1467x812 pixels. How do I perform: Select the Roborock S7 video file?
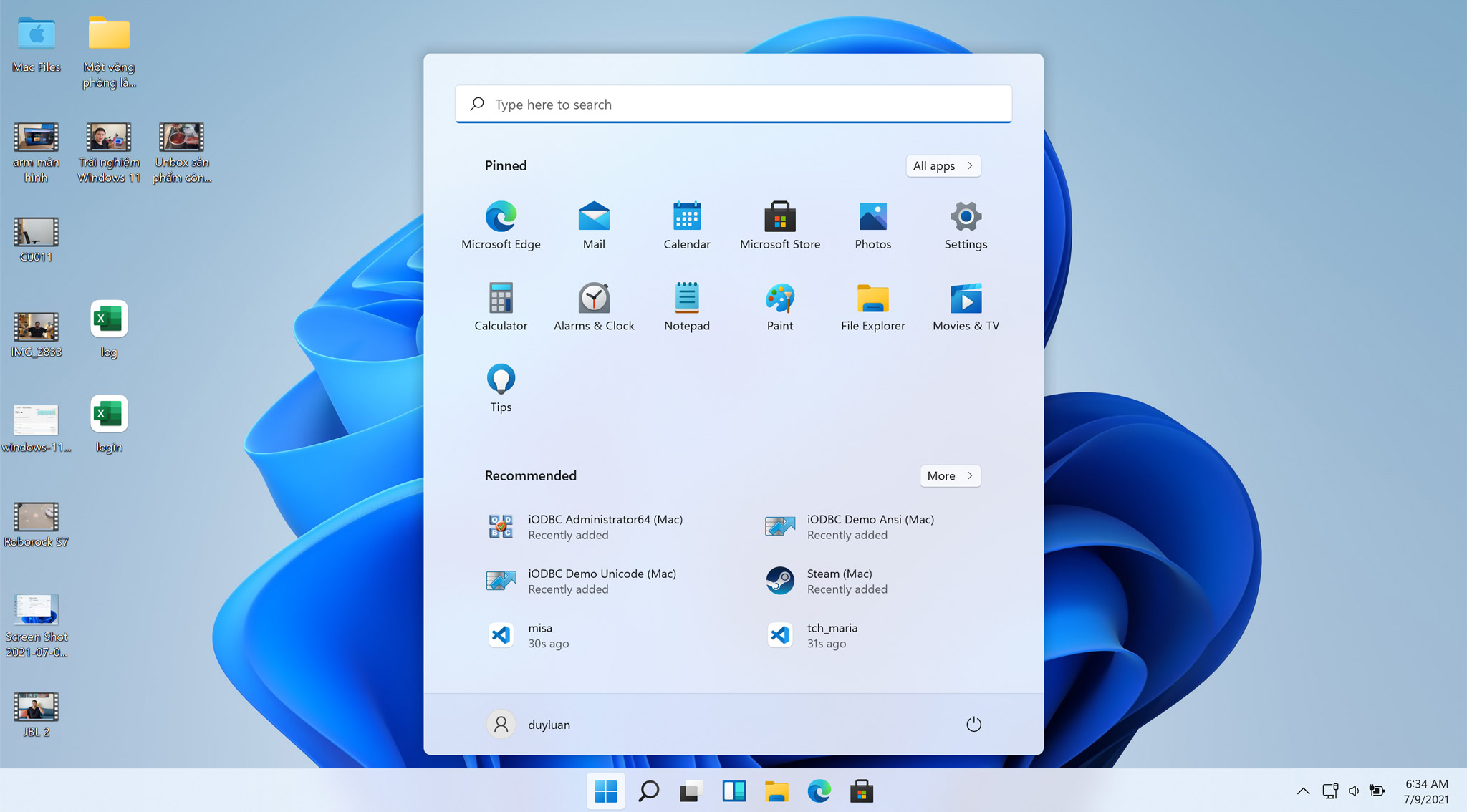point(37,526)
